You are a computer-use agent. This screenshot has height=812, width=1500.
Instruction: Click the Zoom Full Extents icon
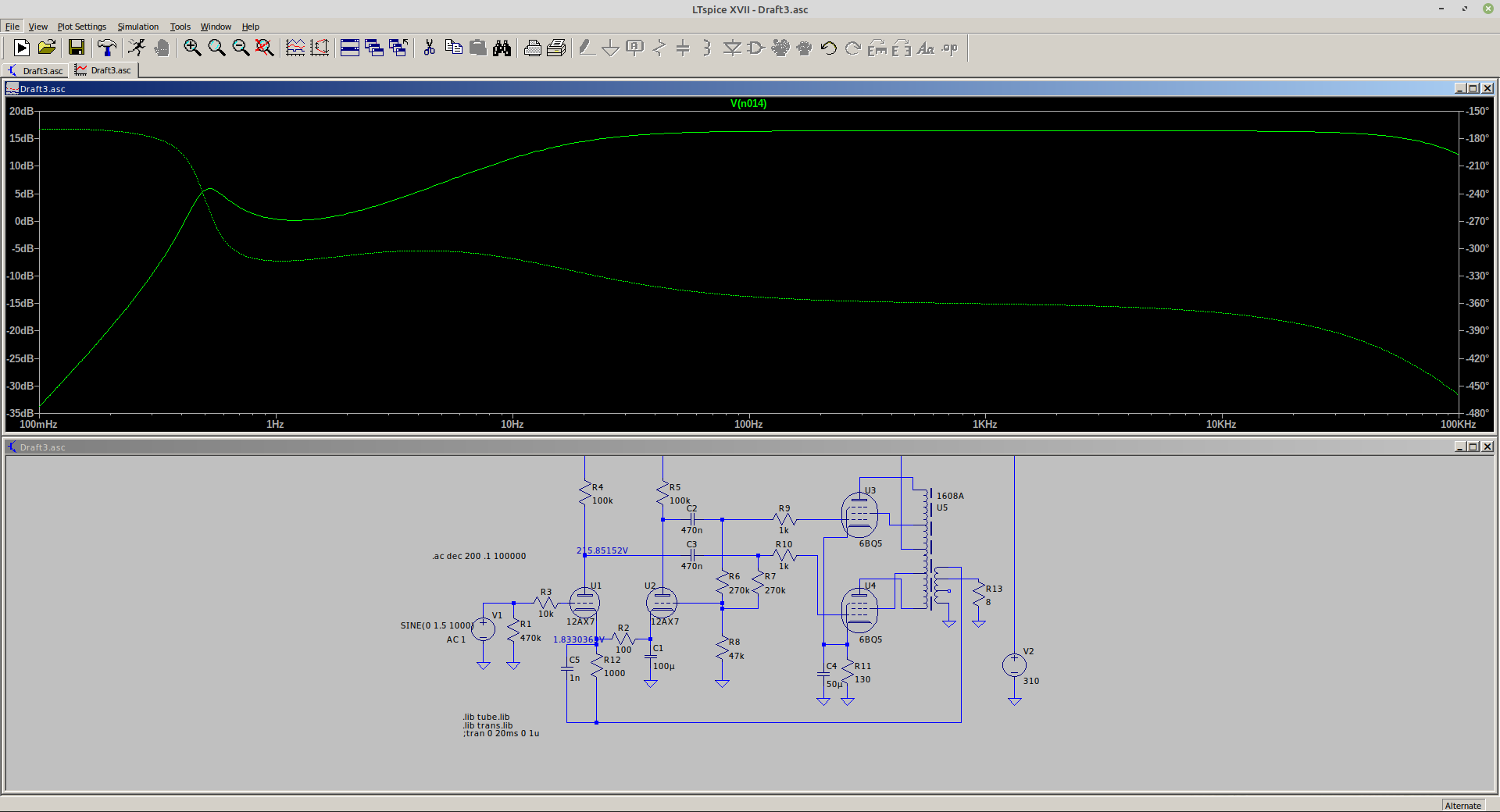(x=265, y=48)
